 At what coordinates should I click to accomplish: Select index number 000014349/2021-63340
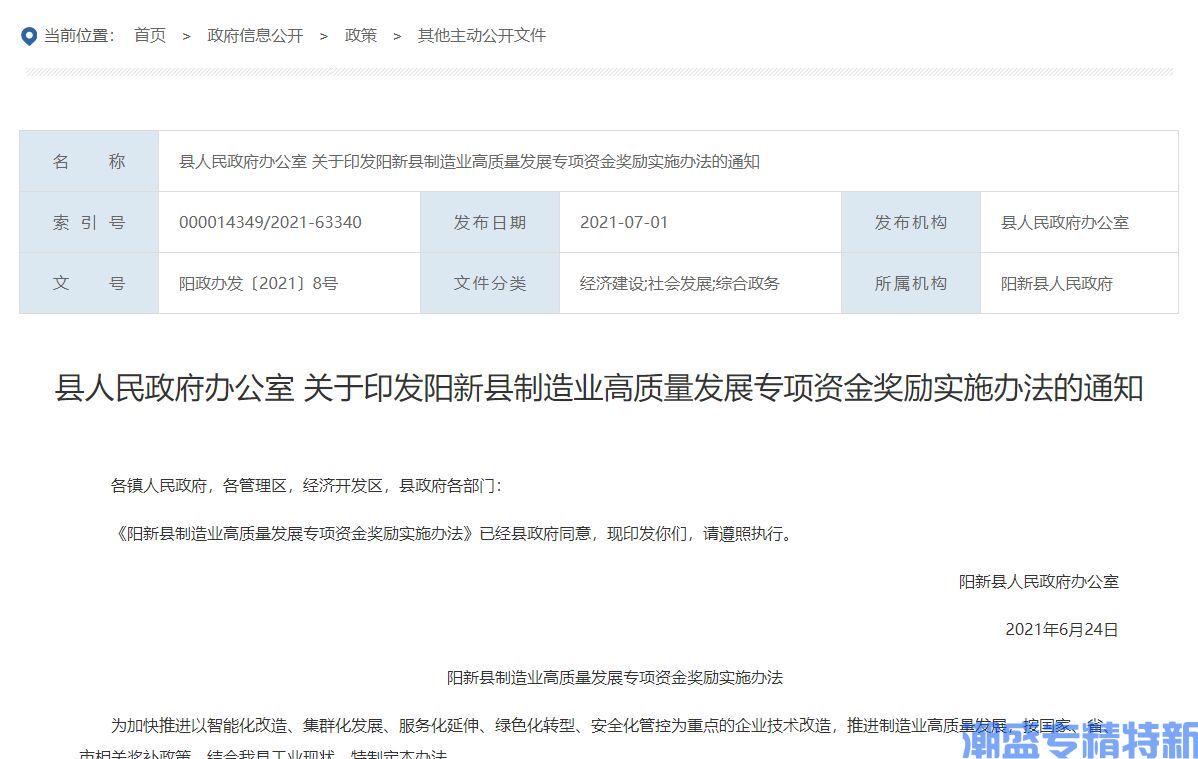(x=270, y=222)
